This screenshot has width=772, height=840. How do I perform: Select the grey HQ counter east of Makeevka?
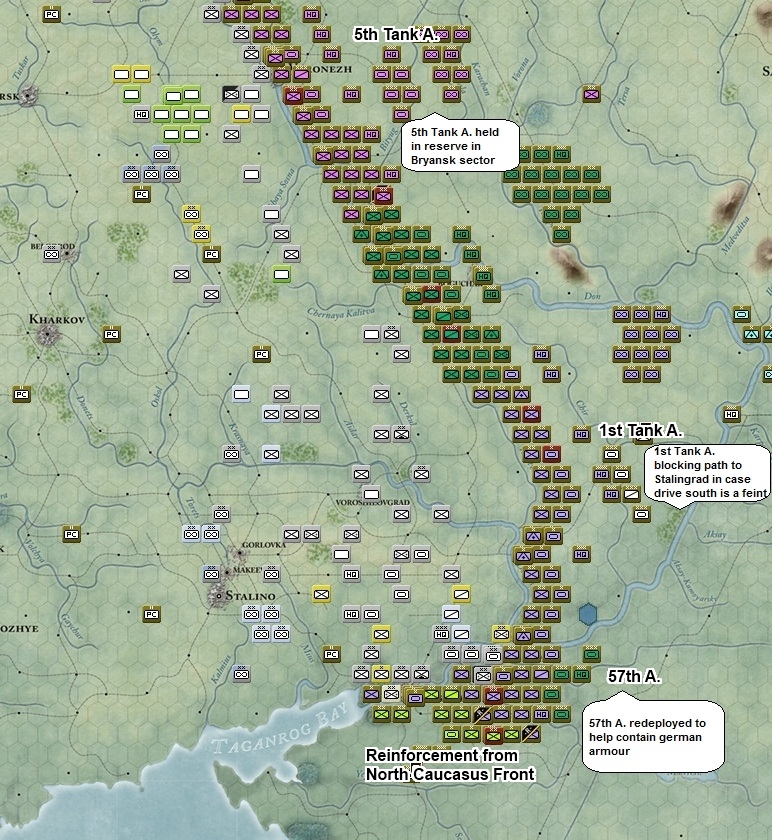click(x=351, y=574)
